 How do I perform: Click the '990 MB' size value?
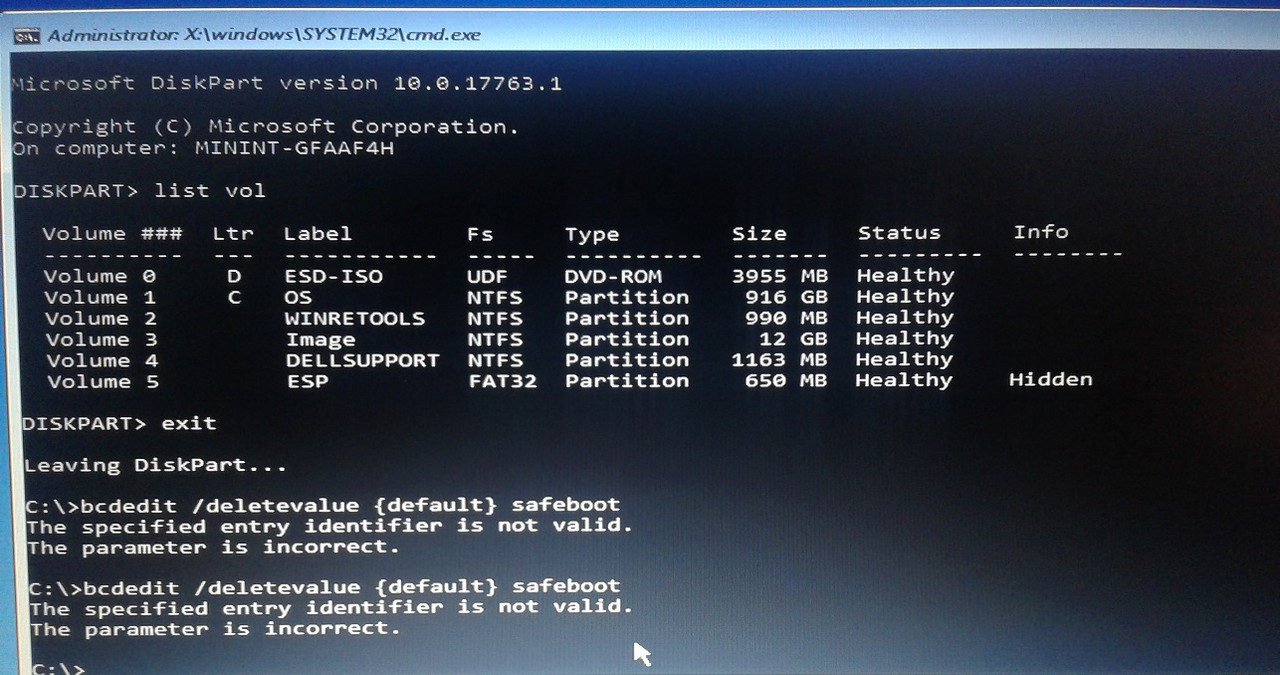pos(787,318)
